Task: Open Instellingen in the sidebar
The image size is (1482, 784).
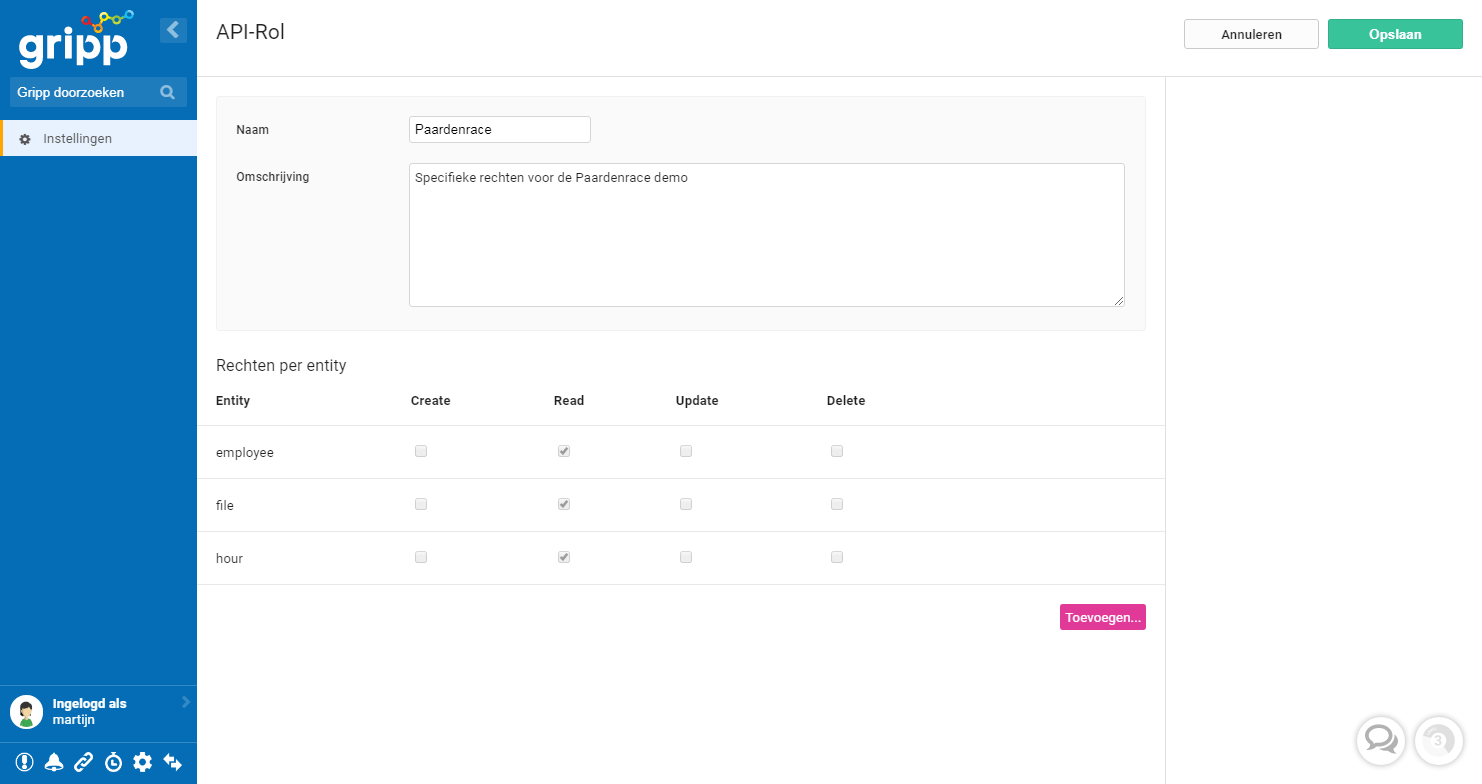Action: point(98,138)
